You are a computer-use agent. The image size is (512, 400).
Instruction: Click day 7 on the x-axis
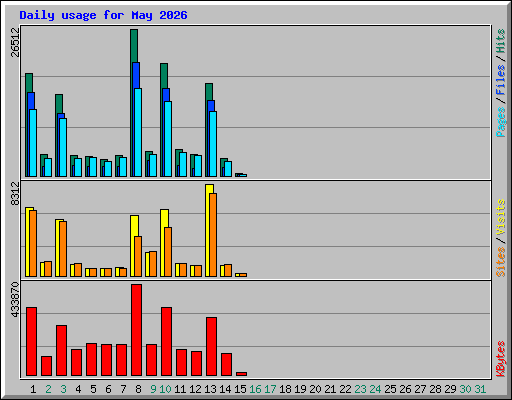[x=123, y=389]
